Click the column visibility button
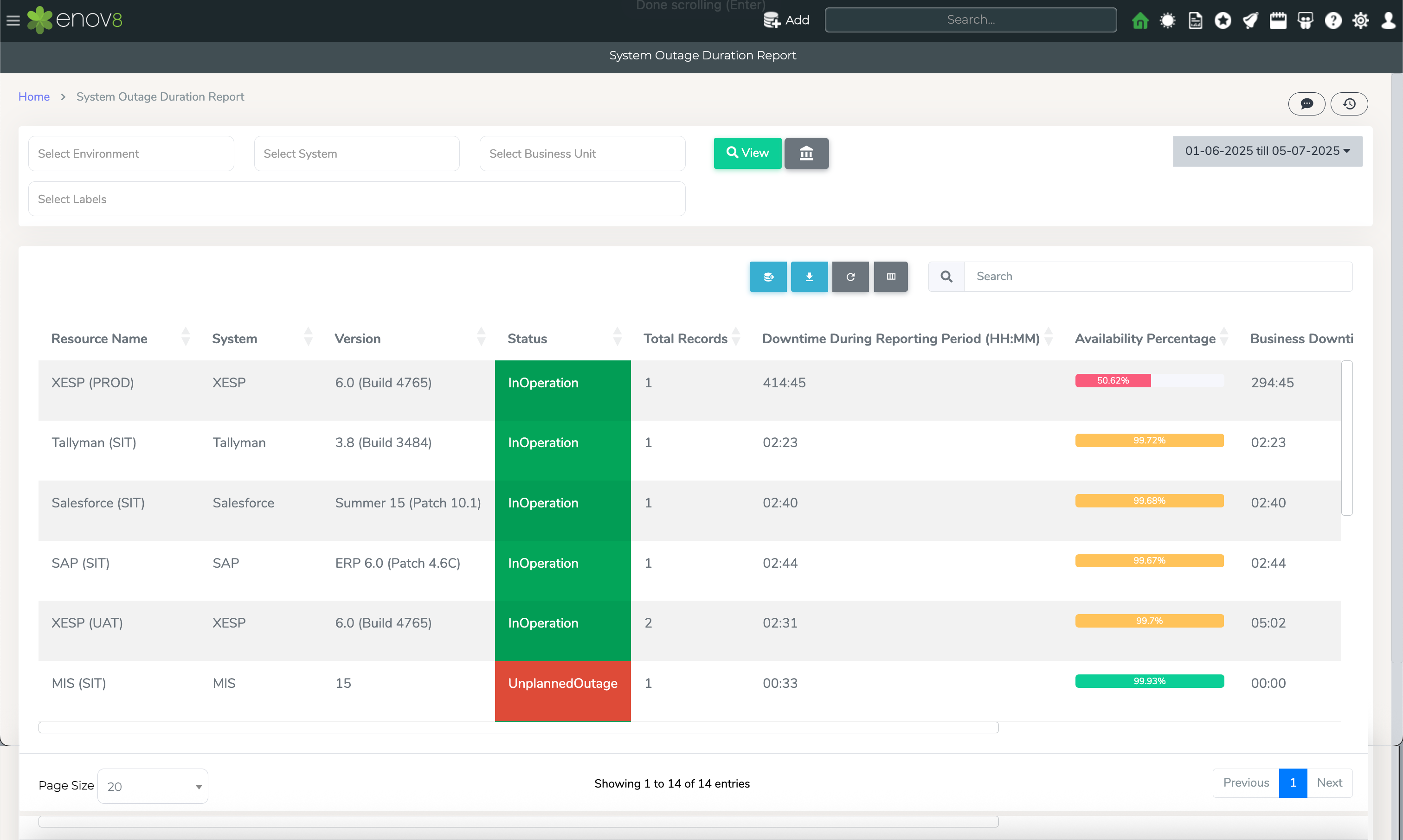 [x=891, y=276]
